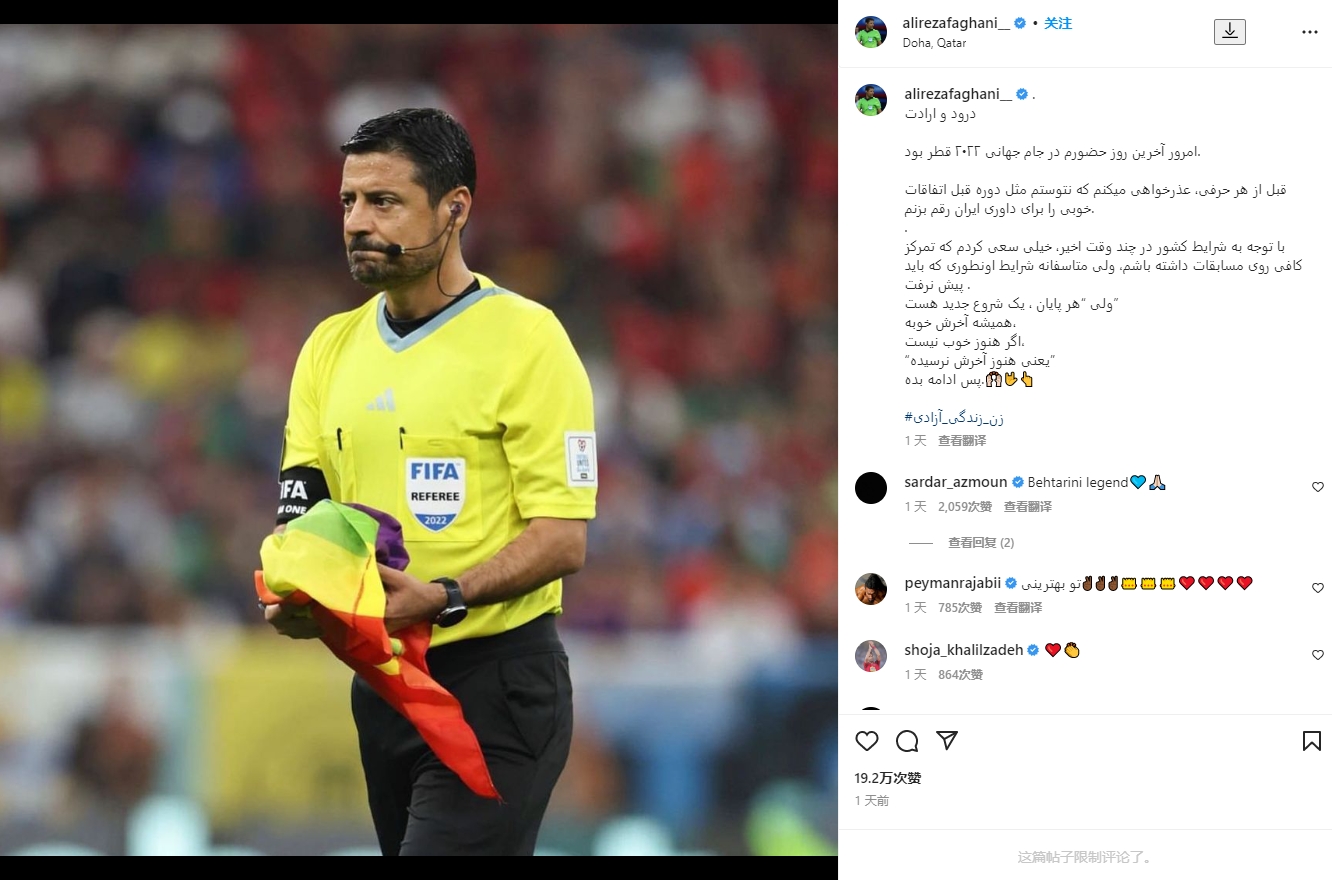Like the post with the heart icon
The width and height of the screenshot is (1332, 880).
click(x=867, y=741)
